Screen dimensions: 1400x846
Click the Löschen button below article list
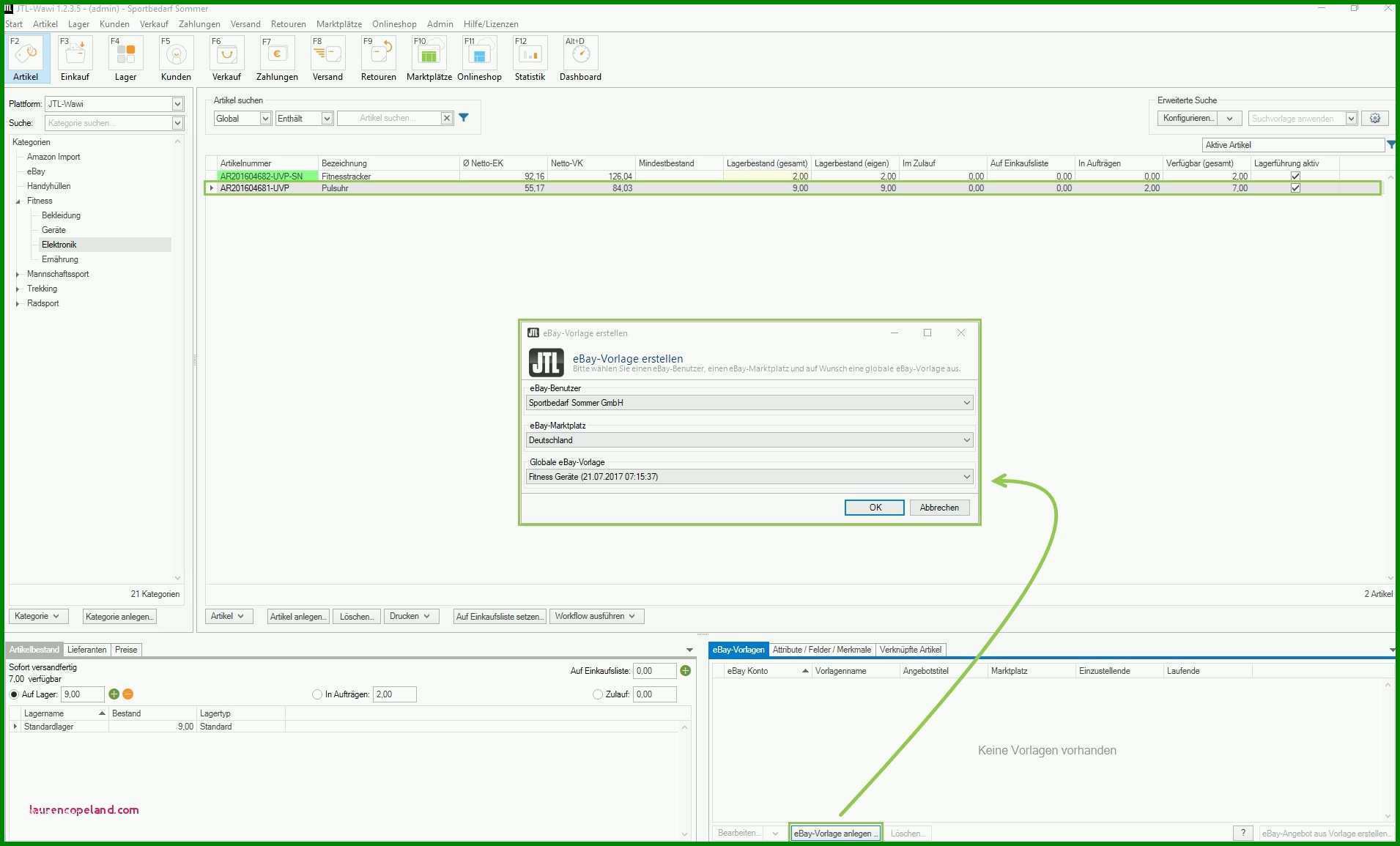click(357, 617)
